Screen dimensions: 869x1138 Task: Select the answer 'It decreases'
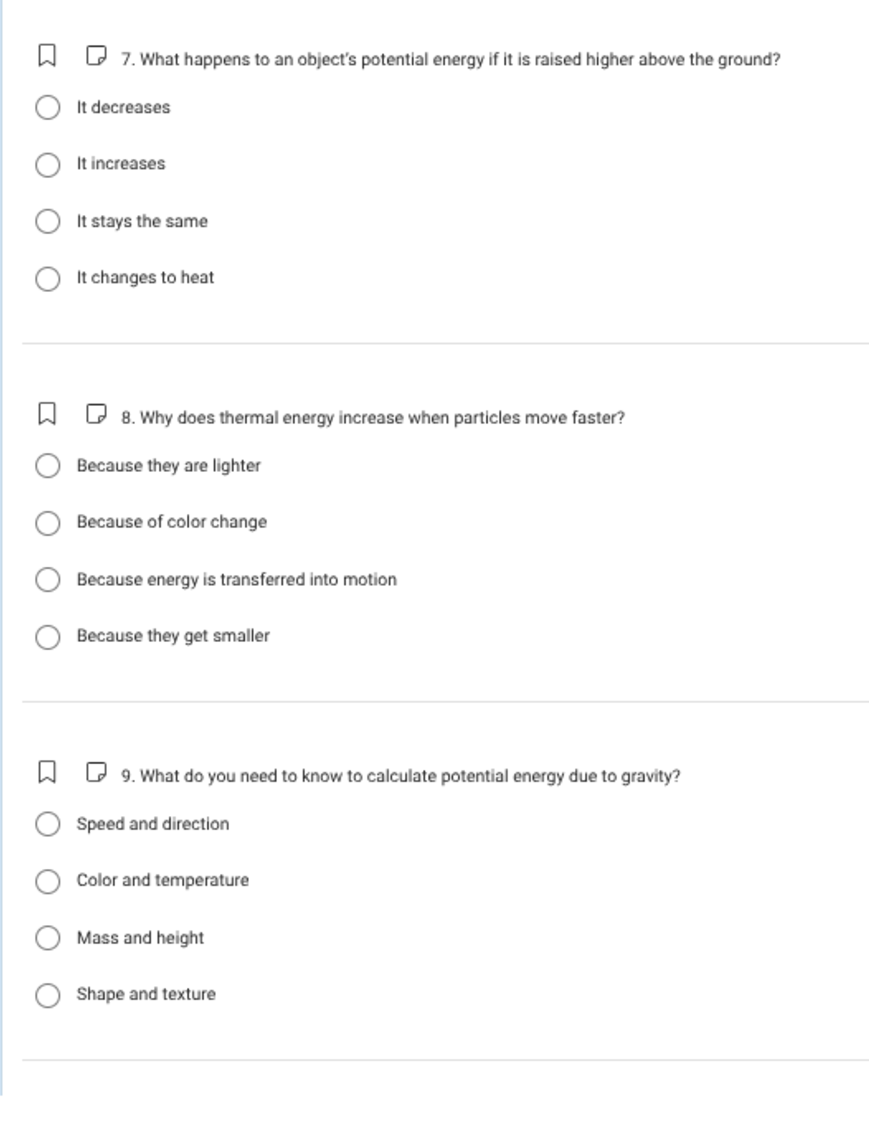point(48,107)
